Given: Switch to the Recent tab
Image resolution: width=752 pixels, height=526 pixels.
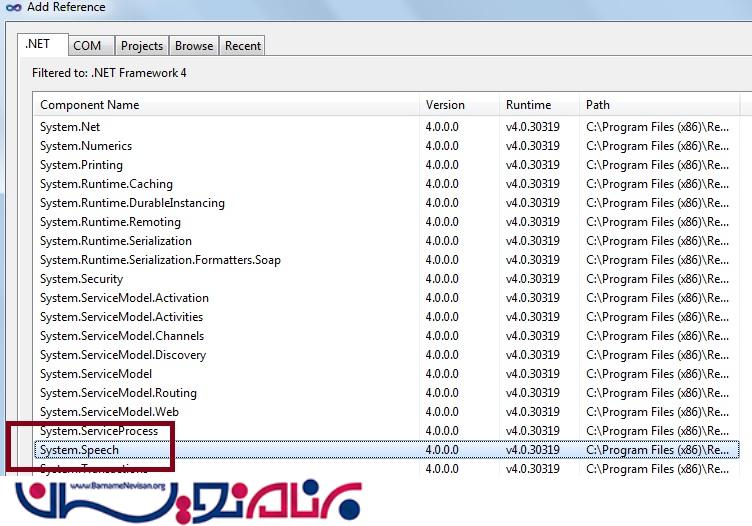Looking at the screenshot, I should click(242, 45).
